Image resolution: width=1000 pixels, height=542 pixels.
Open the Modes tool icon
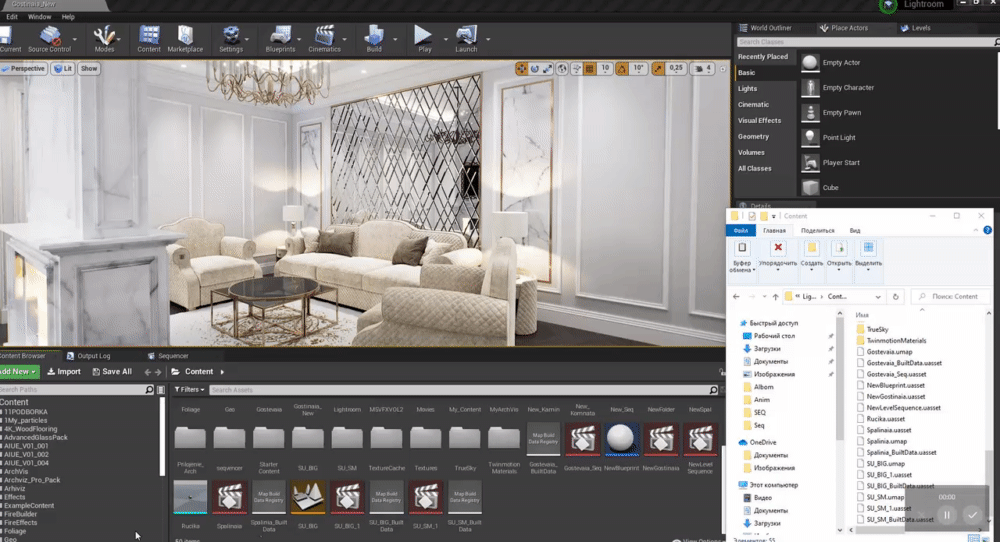[104, 38]
